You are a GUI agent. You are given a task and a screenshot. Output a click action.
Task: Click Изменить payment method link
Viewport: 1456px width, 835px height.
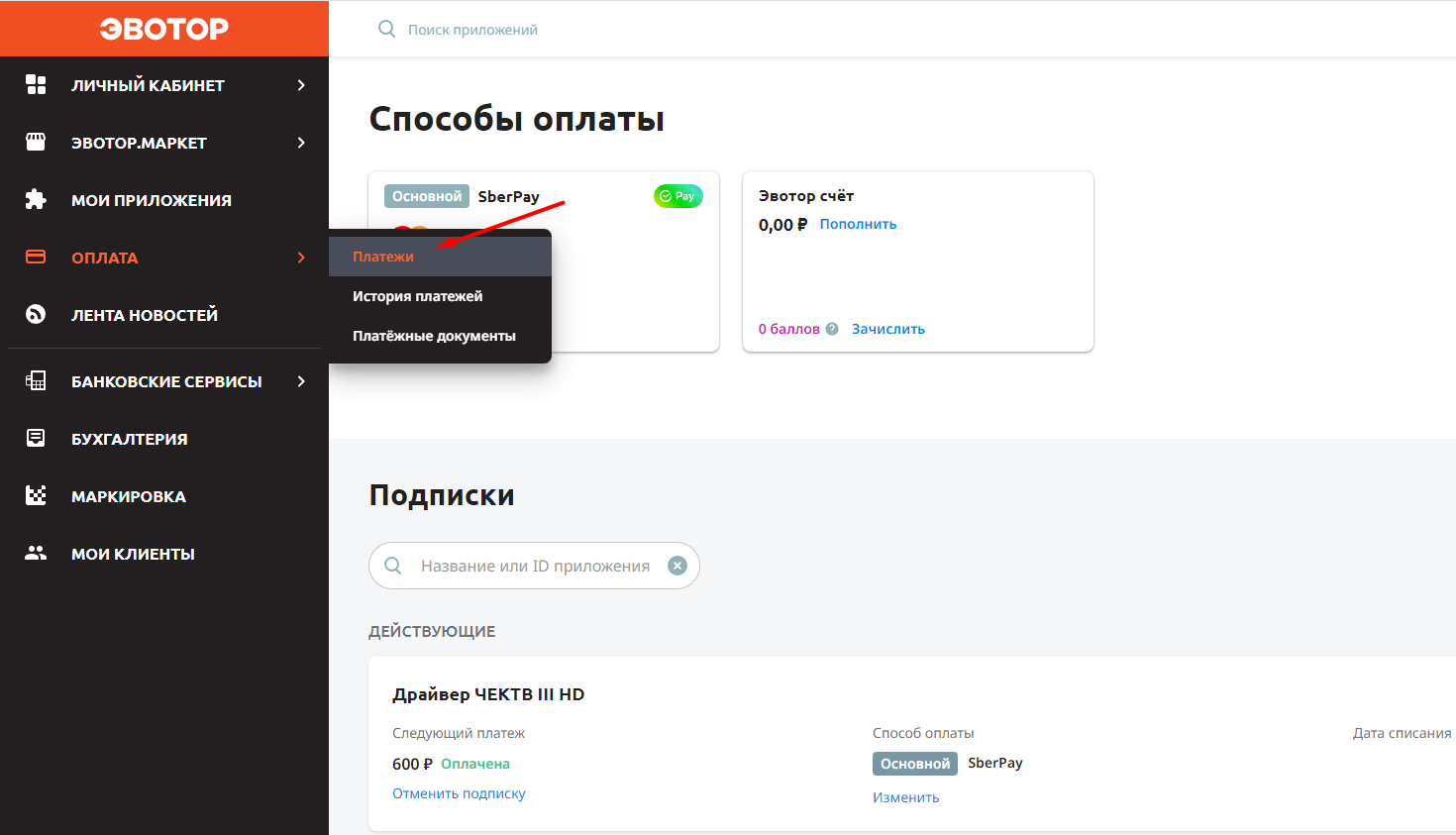point(905,797)
